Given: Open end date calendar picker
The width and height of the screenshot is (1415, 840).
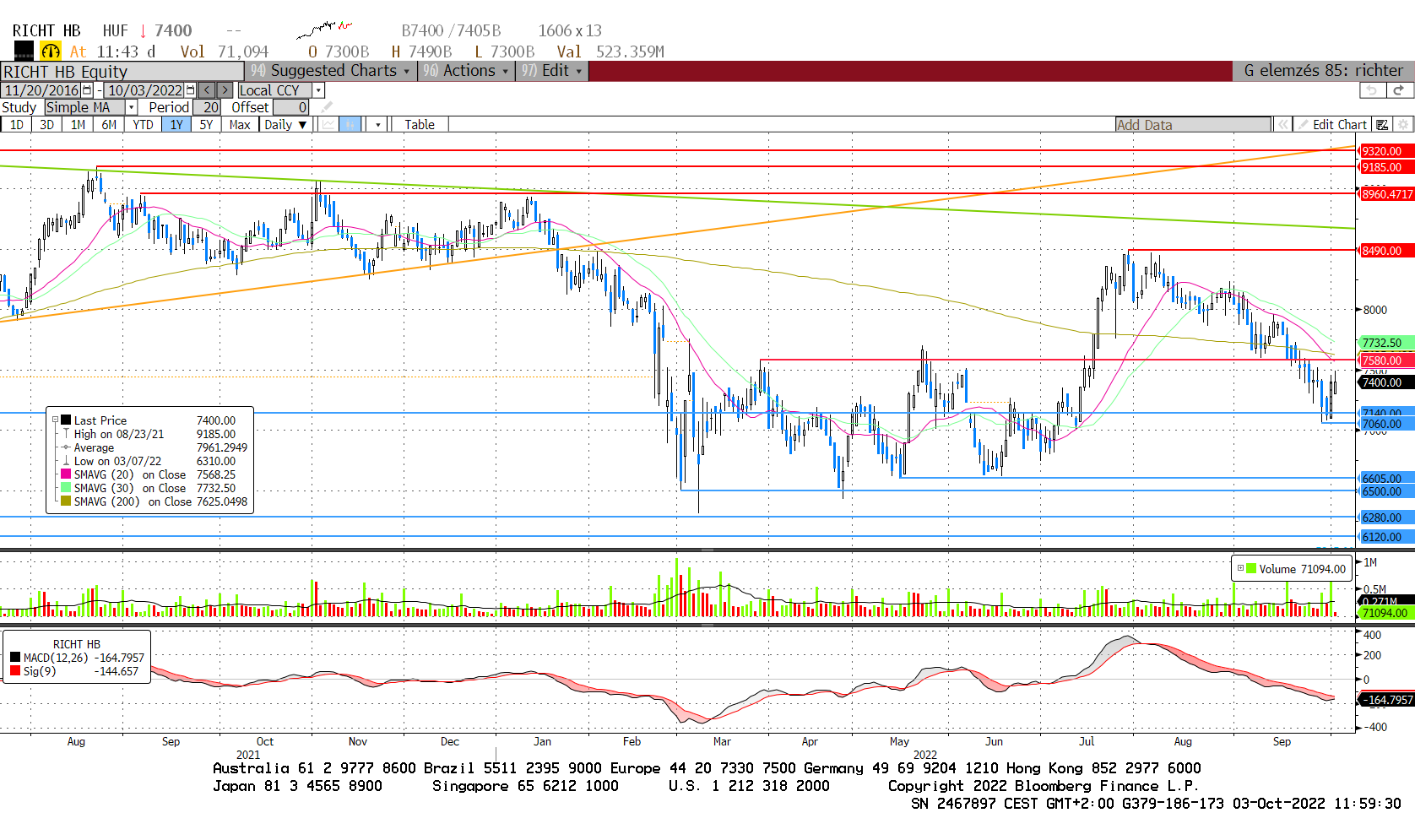Looking at the screenshot, I should (x=190, y=90).
